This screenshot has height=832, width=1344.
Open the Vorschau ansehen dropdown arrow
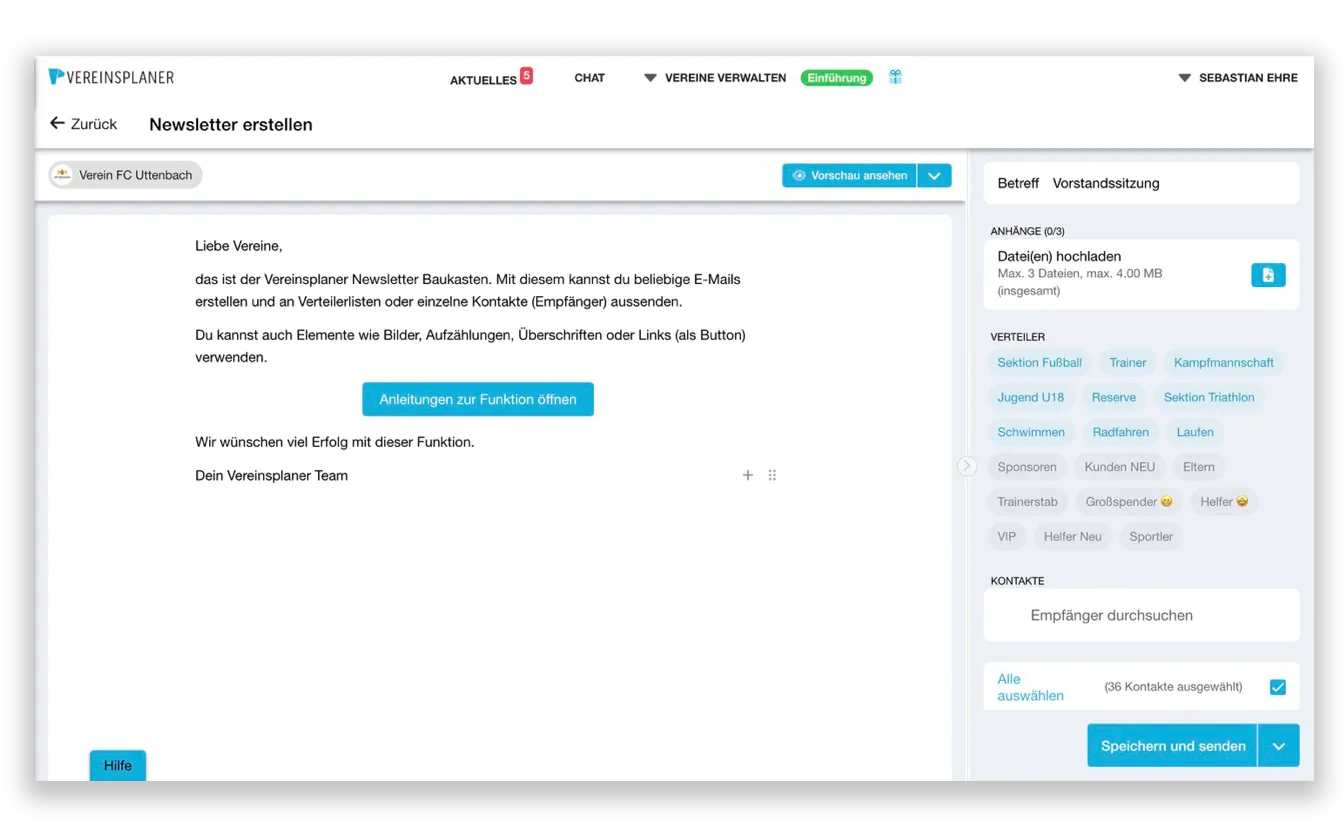pos(934,175)
